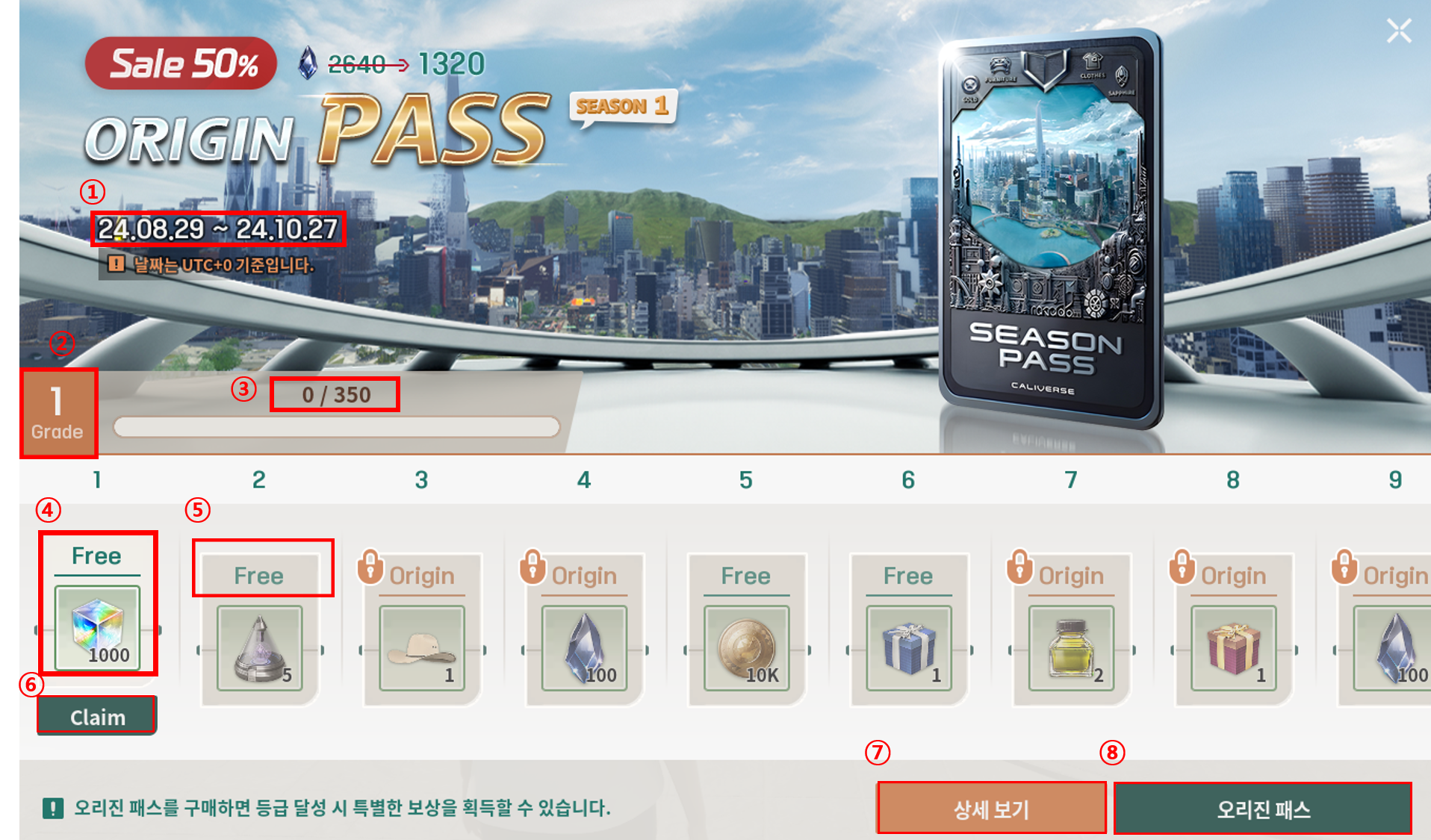This screenshot has width=1431, height=840.
Task: Click the cowboy hat reward icon
Action: (x=422, y=647)
